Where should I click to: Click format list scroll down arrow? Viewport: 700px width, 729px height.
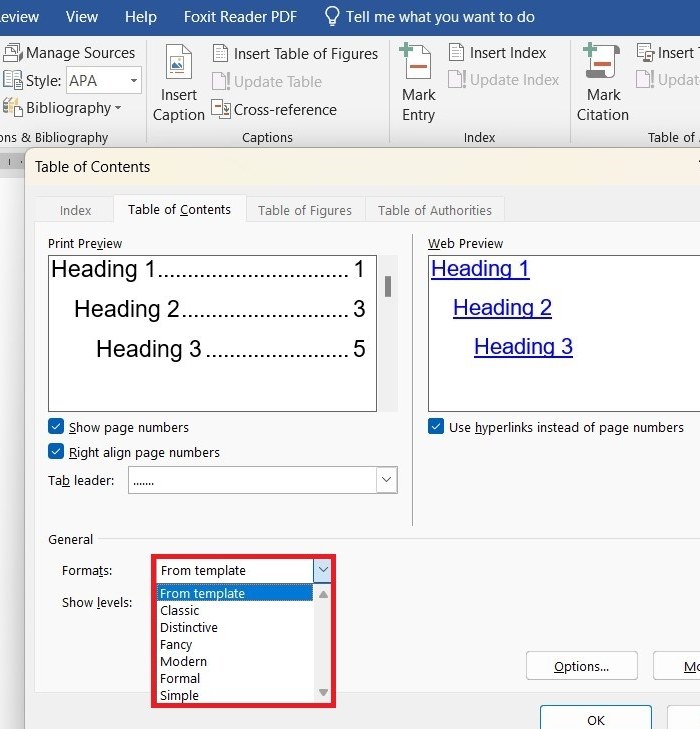click(324, 692)
